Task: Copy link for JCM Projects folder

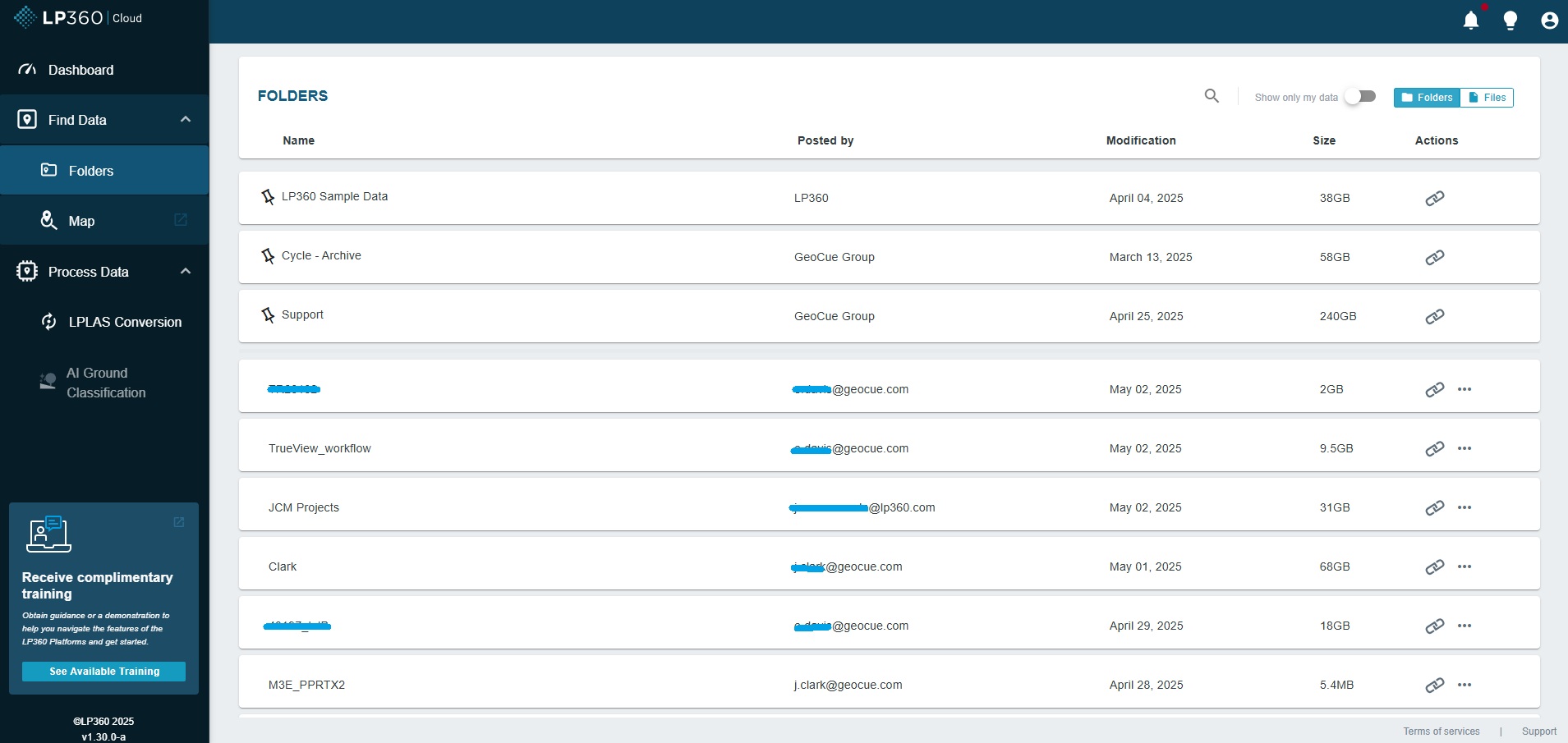Action: pos(1435,507)
